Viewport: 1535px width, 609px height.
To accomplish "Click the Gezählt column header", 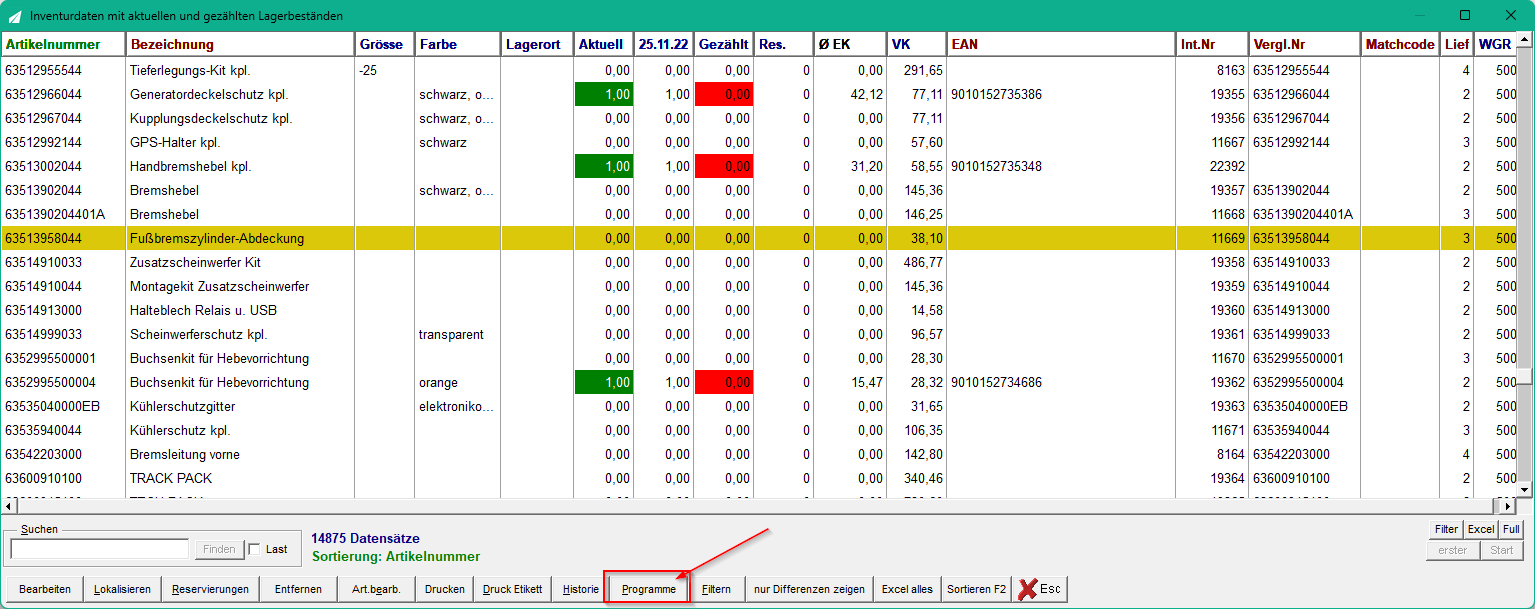I will pos(725,45).
